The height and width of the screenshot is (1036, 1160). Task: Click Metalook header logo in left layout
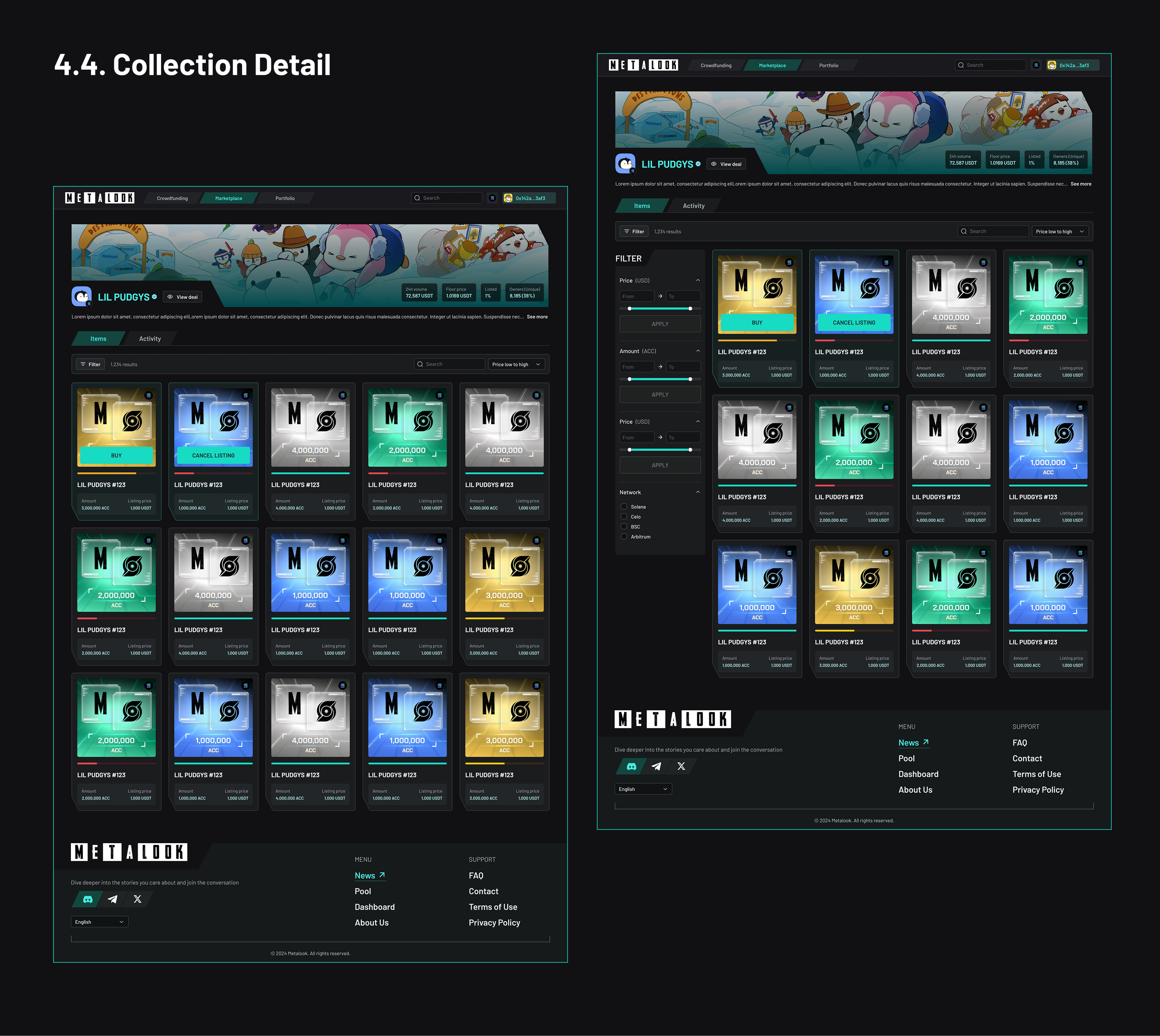[x=99, y=198]
